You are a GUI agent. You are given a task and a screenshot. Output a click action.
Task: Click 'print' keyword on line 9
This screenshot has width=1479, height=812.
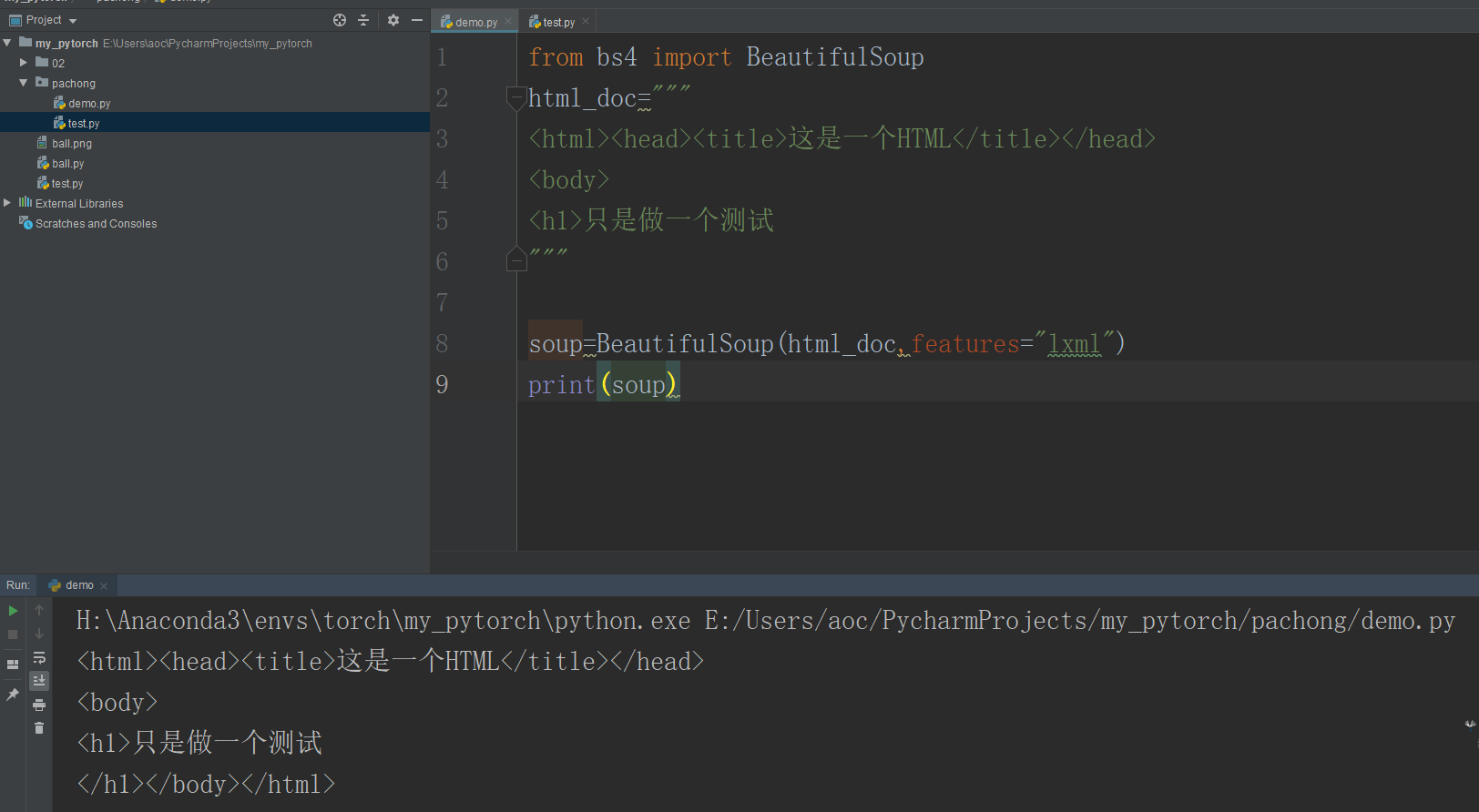pos(562,385)
